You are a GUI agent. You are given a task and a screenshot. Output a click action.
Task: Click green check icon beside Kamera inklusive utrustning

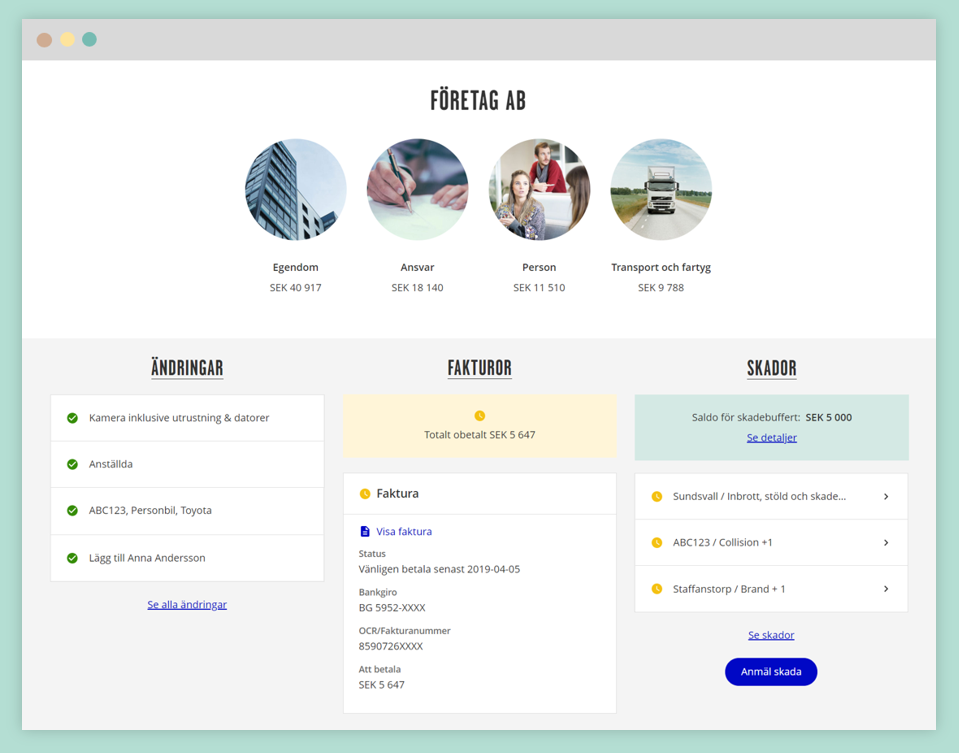(72, 418)
